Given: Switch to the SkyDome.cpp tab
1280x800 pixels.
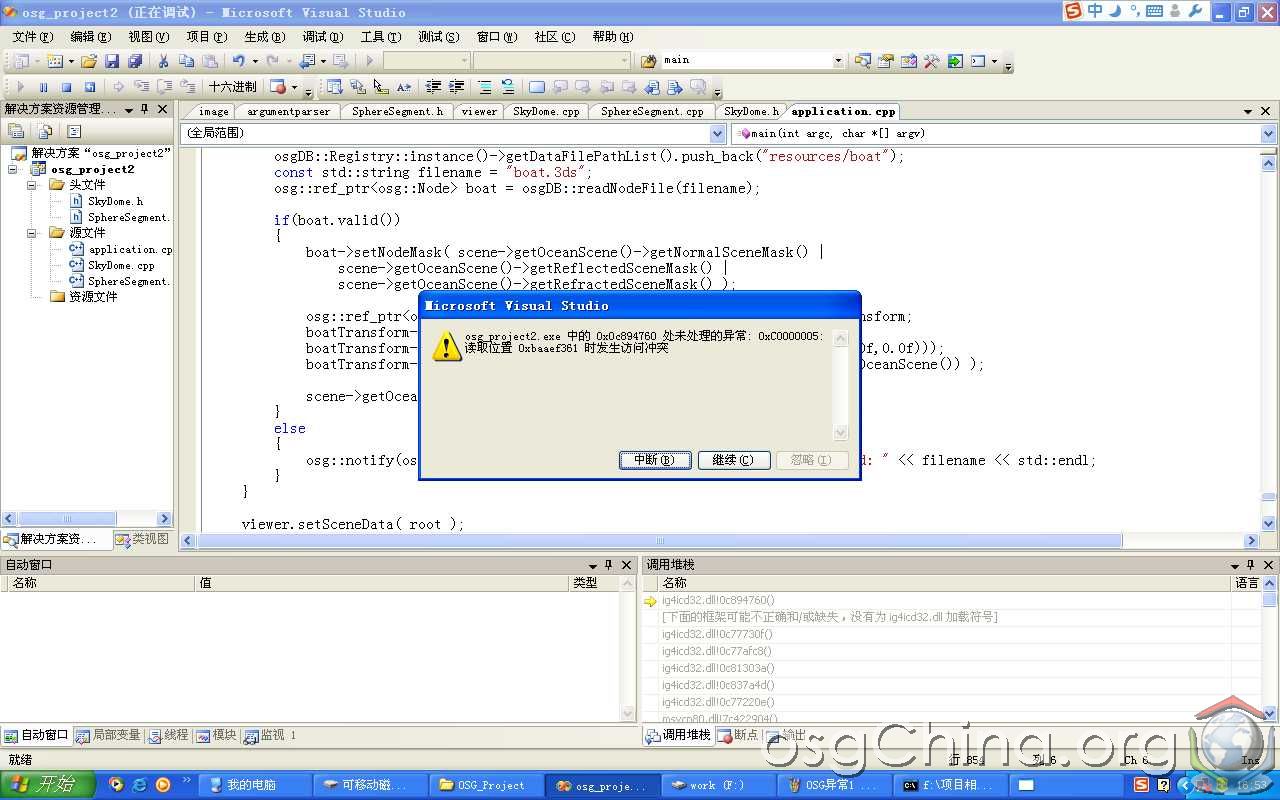Looking at the screenshot, I should pyautogui.click(x=546, y=111).
